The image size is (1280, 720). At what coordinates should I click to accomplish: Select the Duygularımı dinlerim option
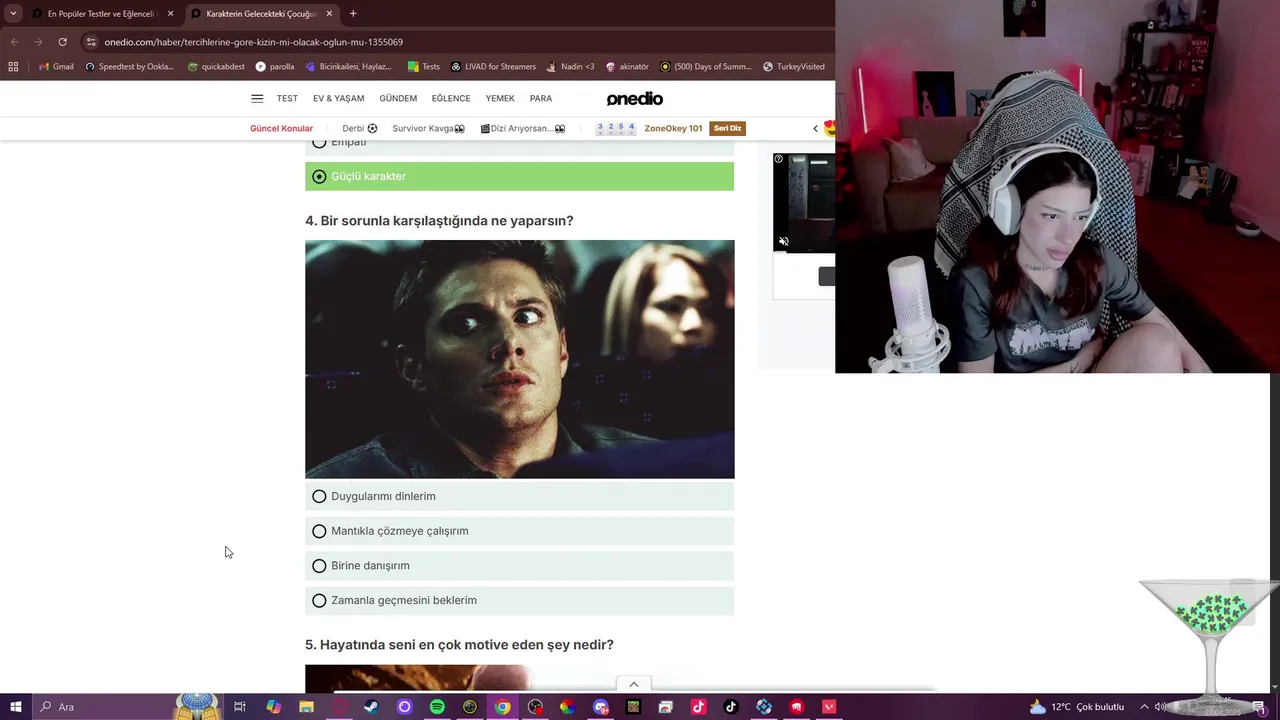(519, 496)
